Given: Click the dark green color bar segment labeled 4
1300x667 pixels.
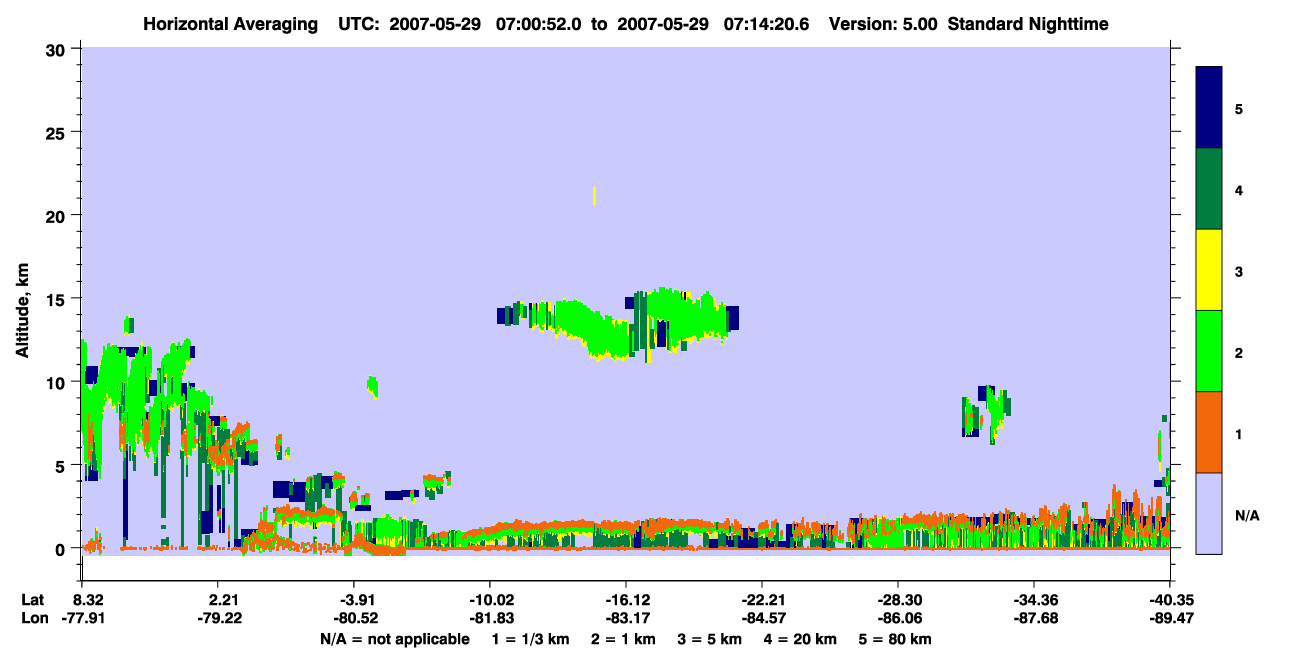Looking at the screenshot, I should [1209, 189].
